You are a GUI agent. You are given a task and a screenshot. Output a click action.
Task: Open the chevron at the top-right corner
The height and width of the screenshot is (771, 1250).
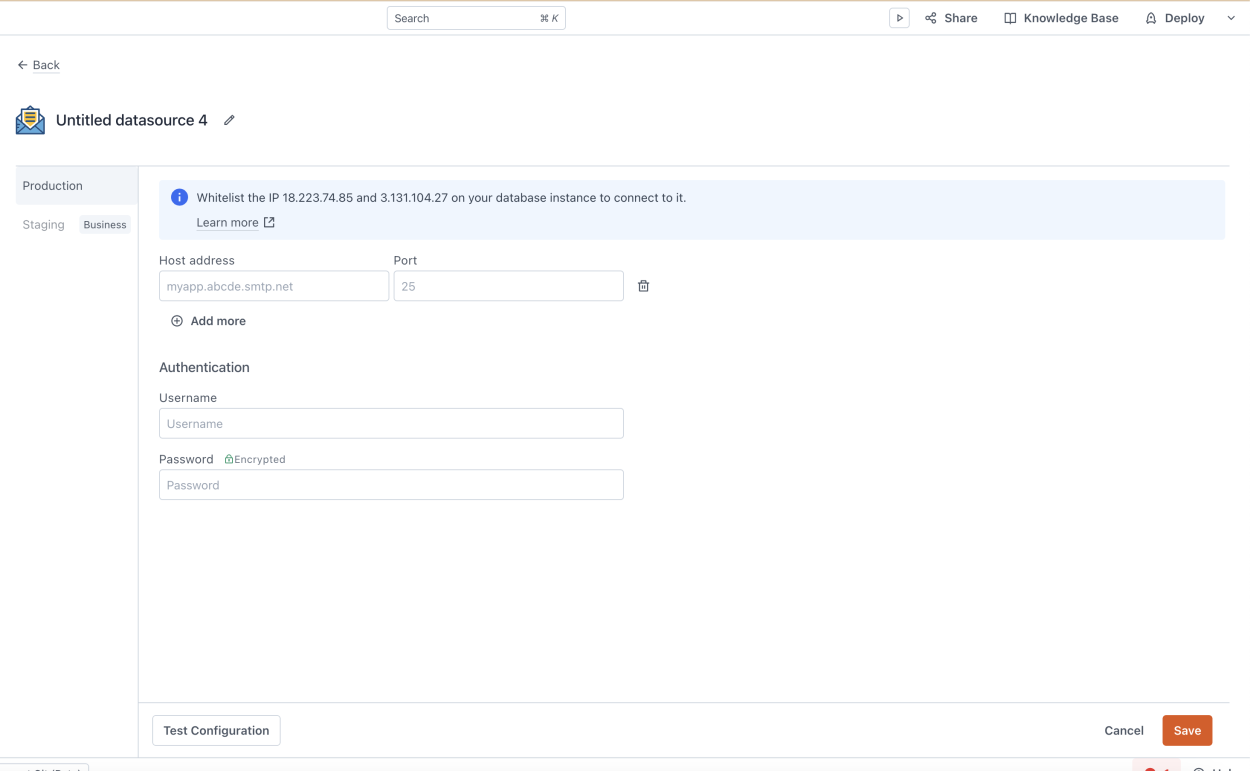1232,17
